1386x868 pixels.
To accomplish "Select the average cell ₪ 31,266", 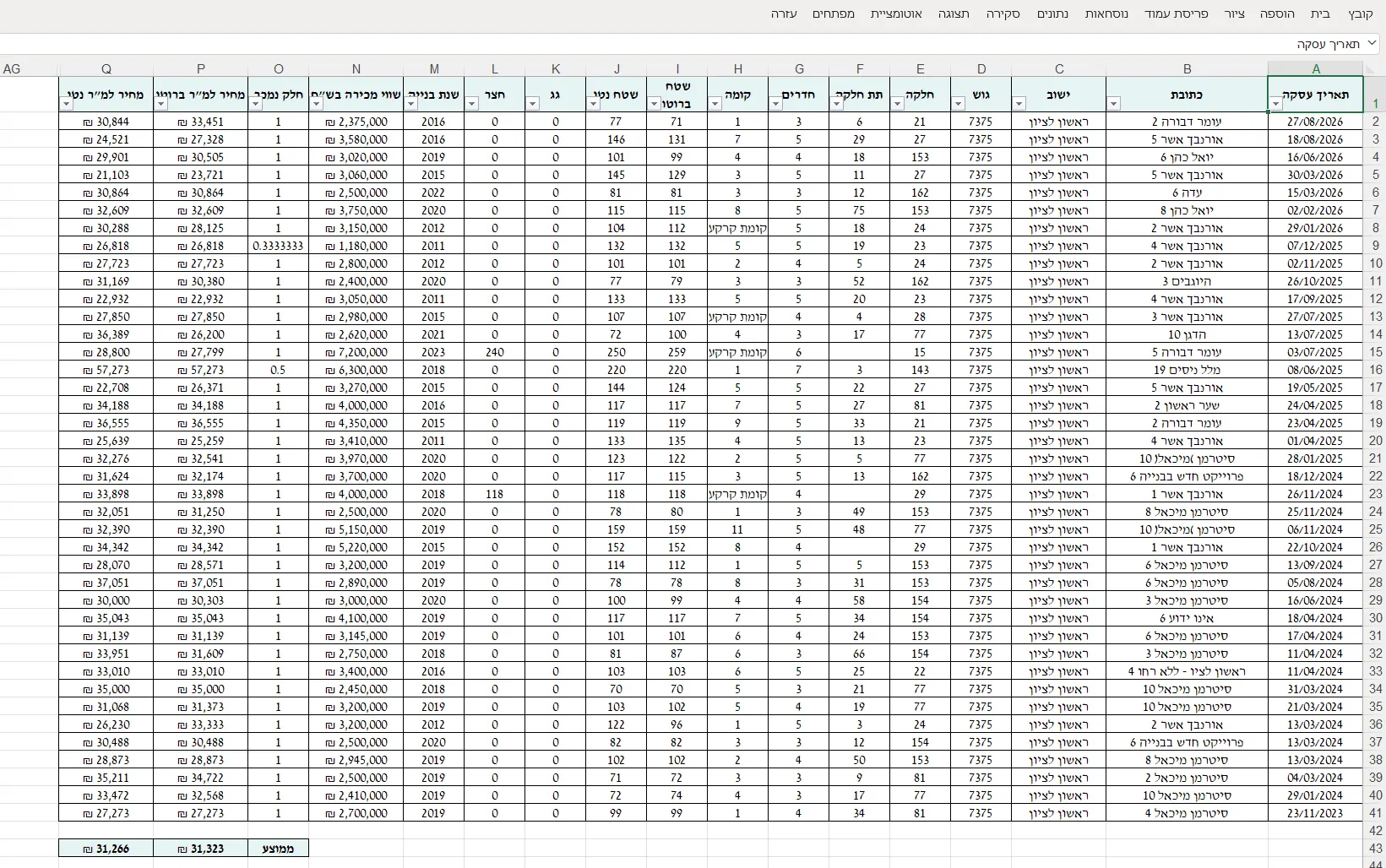I will click(106, 849).
